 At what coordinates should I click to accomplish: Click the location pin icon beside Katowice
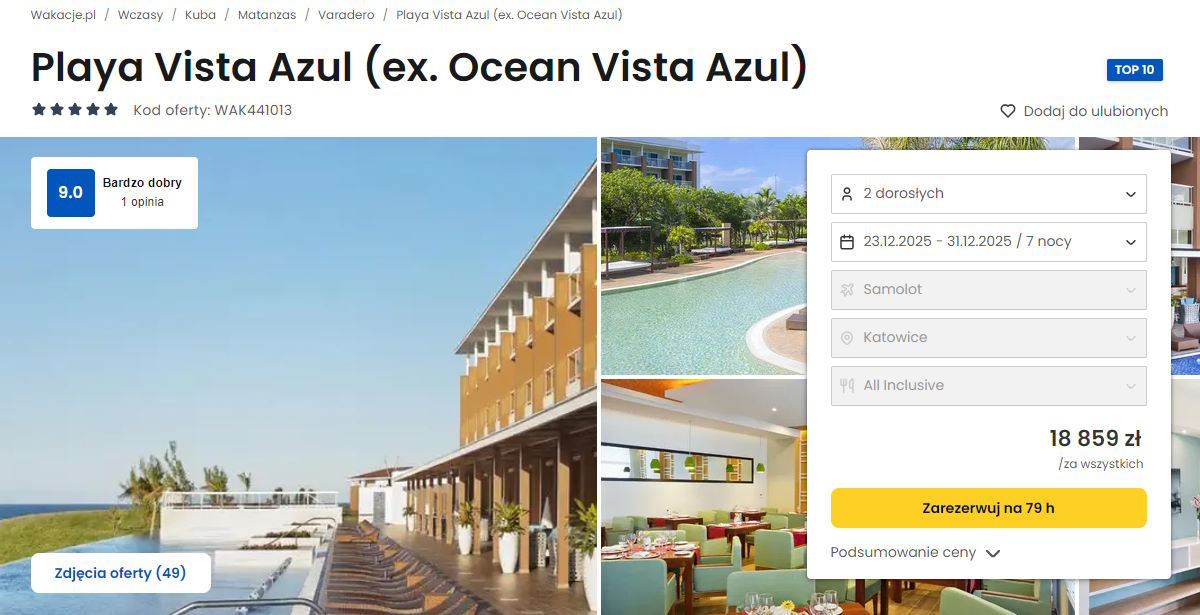tap(847, 338)
